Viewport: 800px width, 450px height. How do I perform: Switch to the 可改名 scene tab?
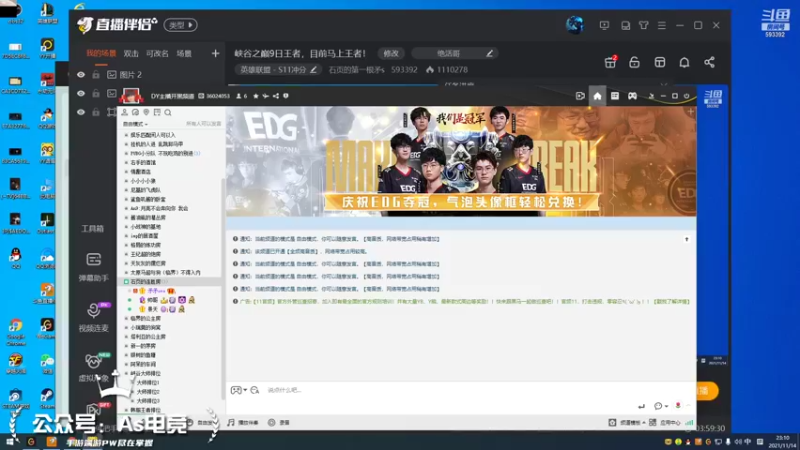click(x=157, y=53)
